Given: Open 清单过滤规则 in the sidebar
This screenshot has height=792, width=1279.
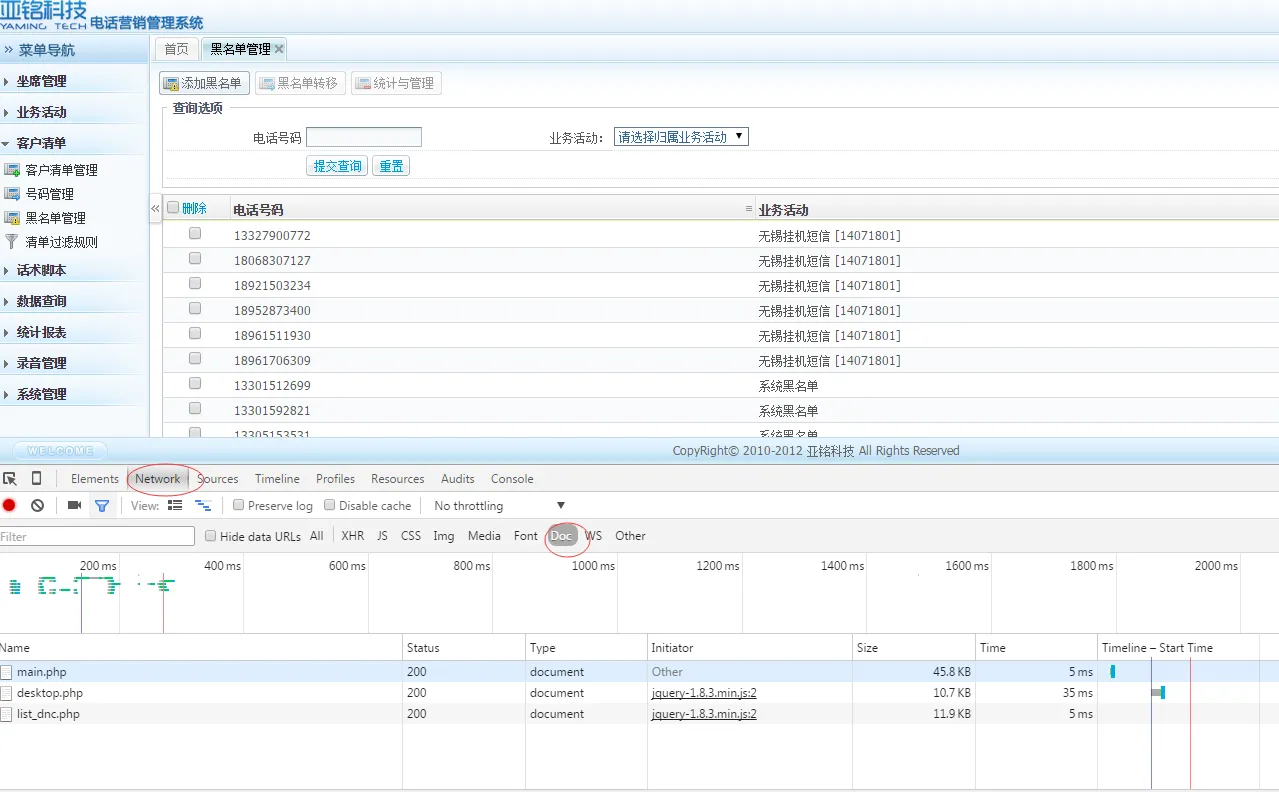Looking at the screenshot, I should pyautogui.click(x=62, y=242).
